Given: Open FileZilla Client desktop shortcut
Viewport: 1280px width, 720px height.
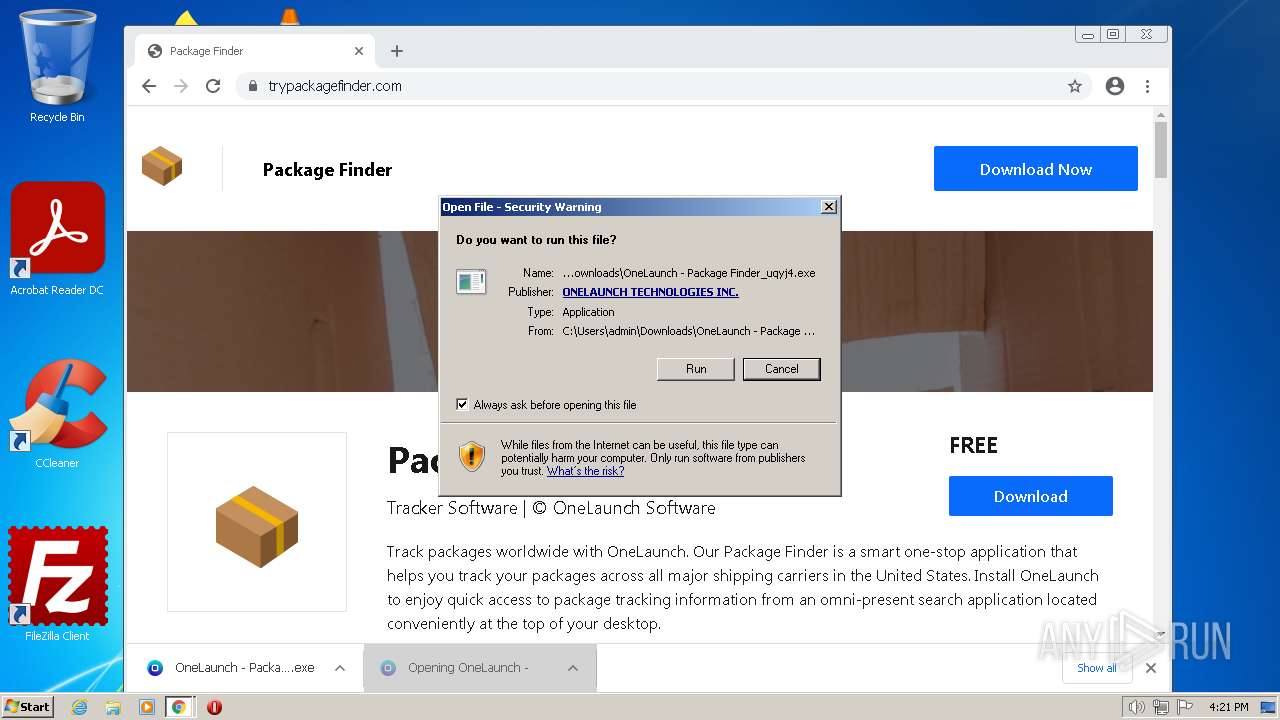Looking at the screenshot, I should 57,585.
